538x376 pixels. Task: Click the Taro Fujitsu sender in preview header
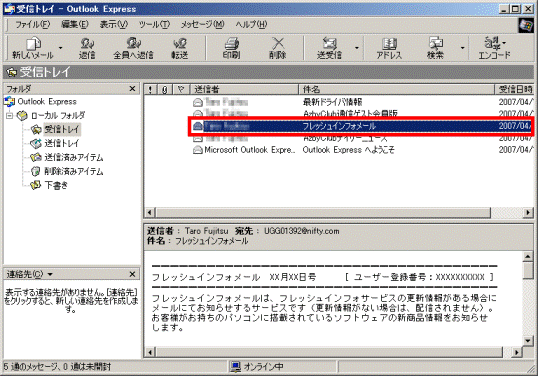point(207,231)
